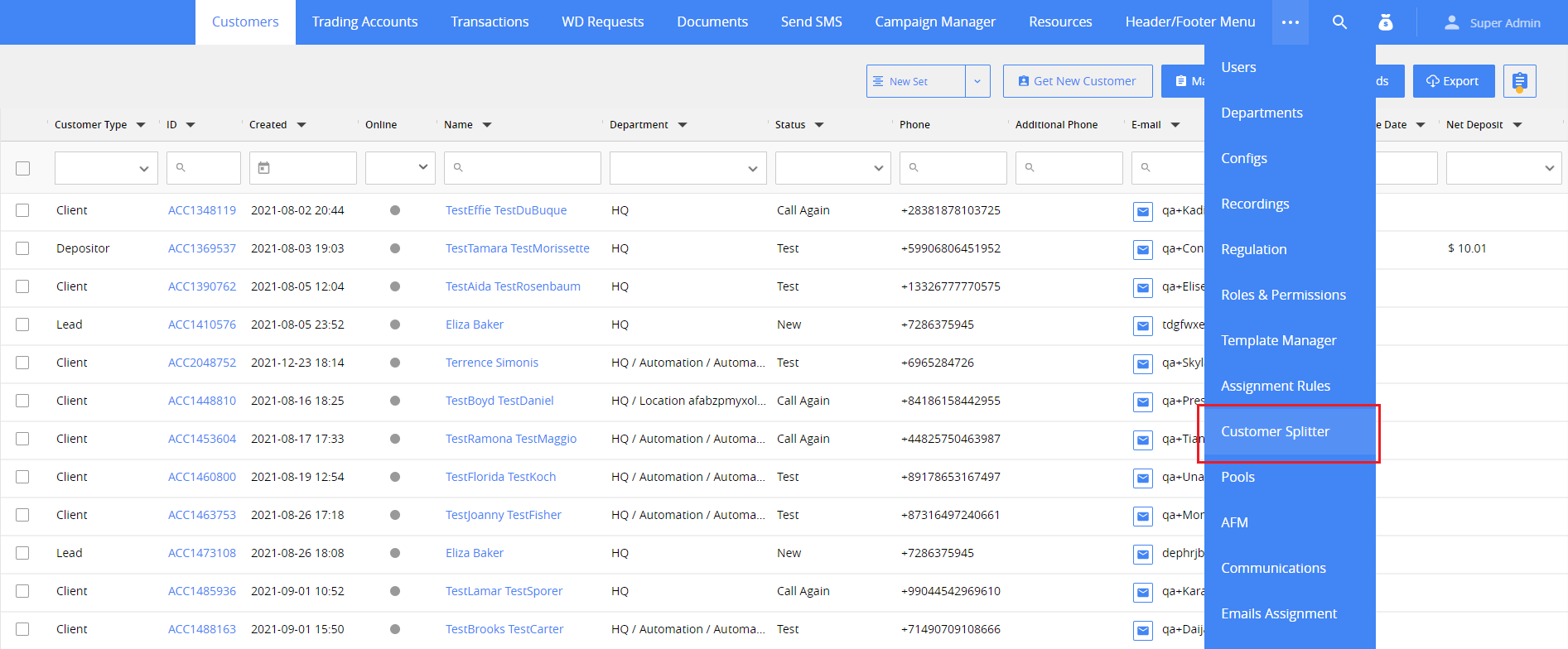Click the money bag icon in header
Image resolution: width=1568 pixels, height=649 pixels.
click(1385, 22)
